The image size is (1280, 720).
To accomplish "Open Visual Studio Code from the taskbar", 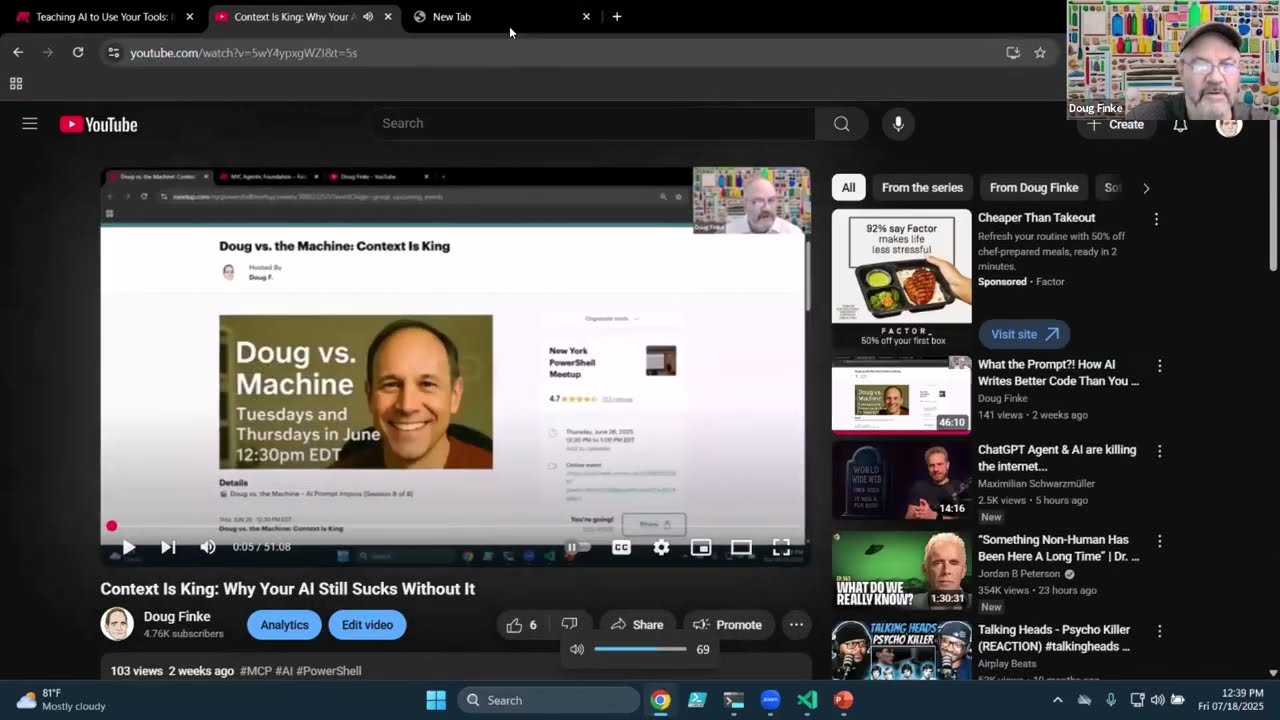I will (807, 700).
